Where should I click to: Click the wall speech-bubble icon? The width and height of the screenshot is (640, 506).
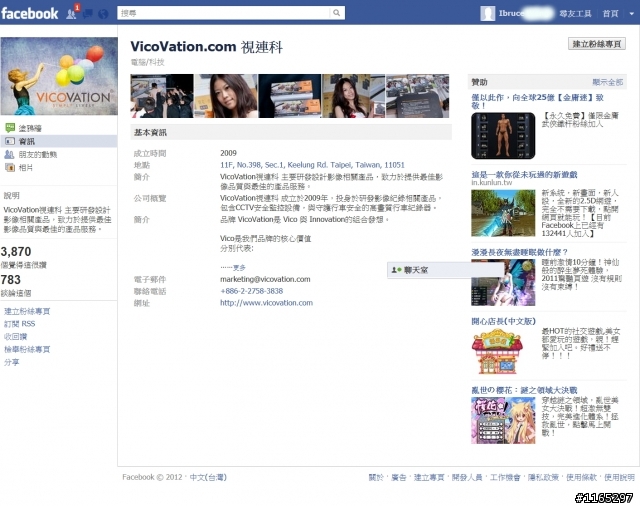pyautogui.click(x=10, y=128)
